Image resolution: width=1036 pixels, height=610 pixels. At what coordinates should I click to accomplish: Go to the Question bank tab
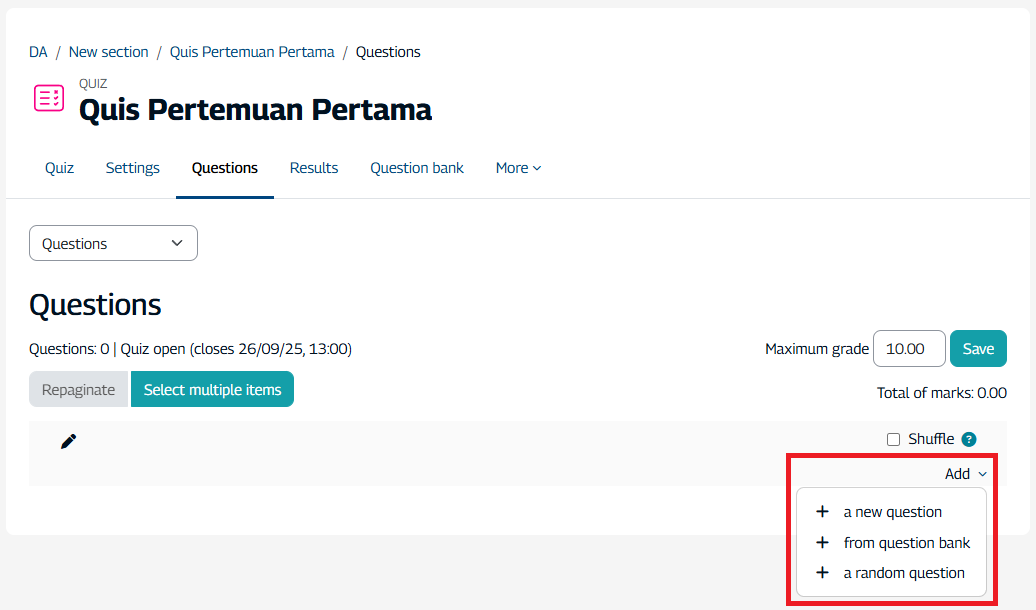coord(417,168)
